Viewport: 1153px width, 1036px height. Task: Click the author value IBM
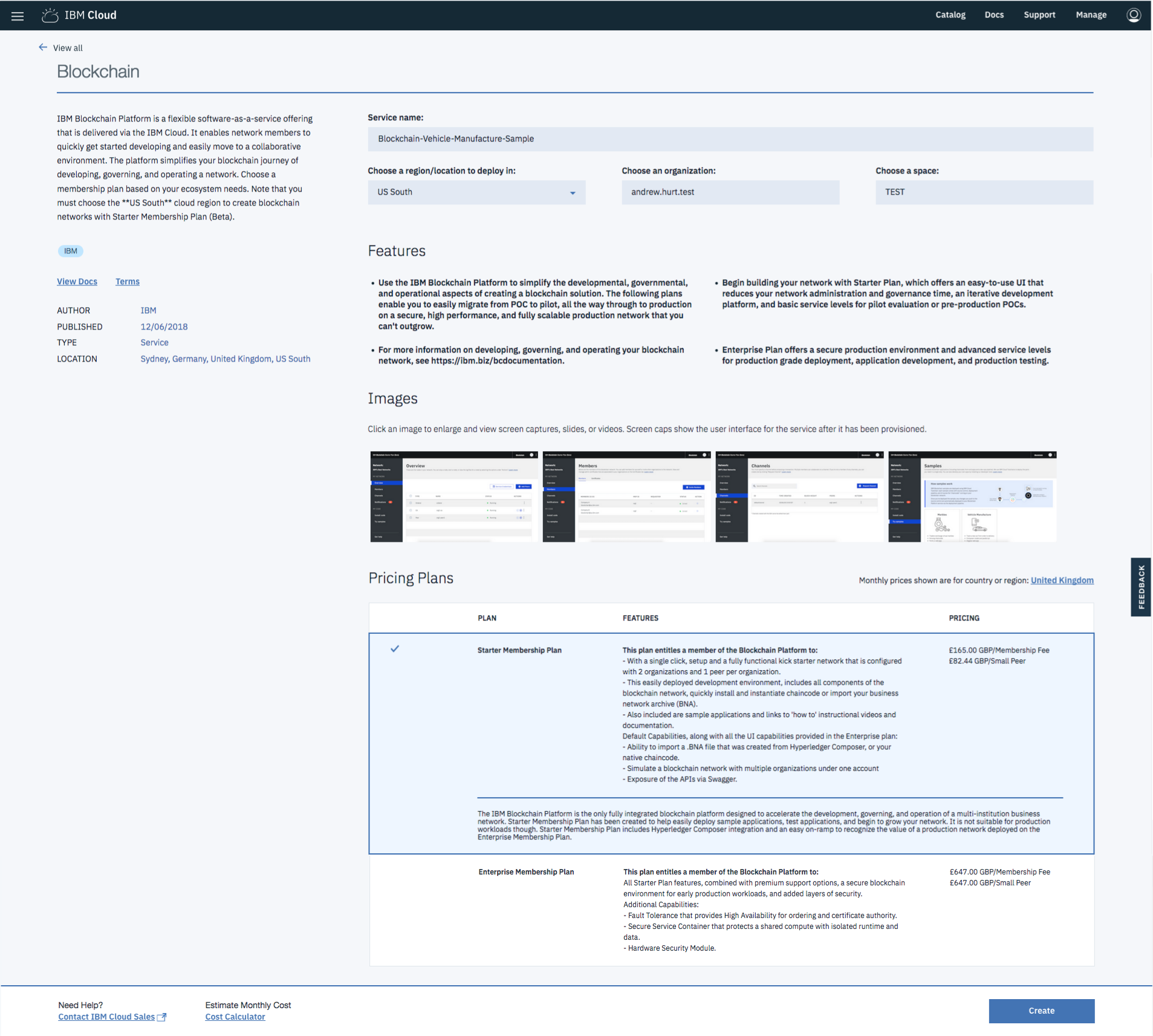(148, 310)
